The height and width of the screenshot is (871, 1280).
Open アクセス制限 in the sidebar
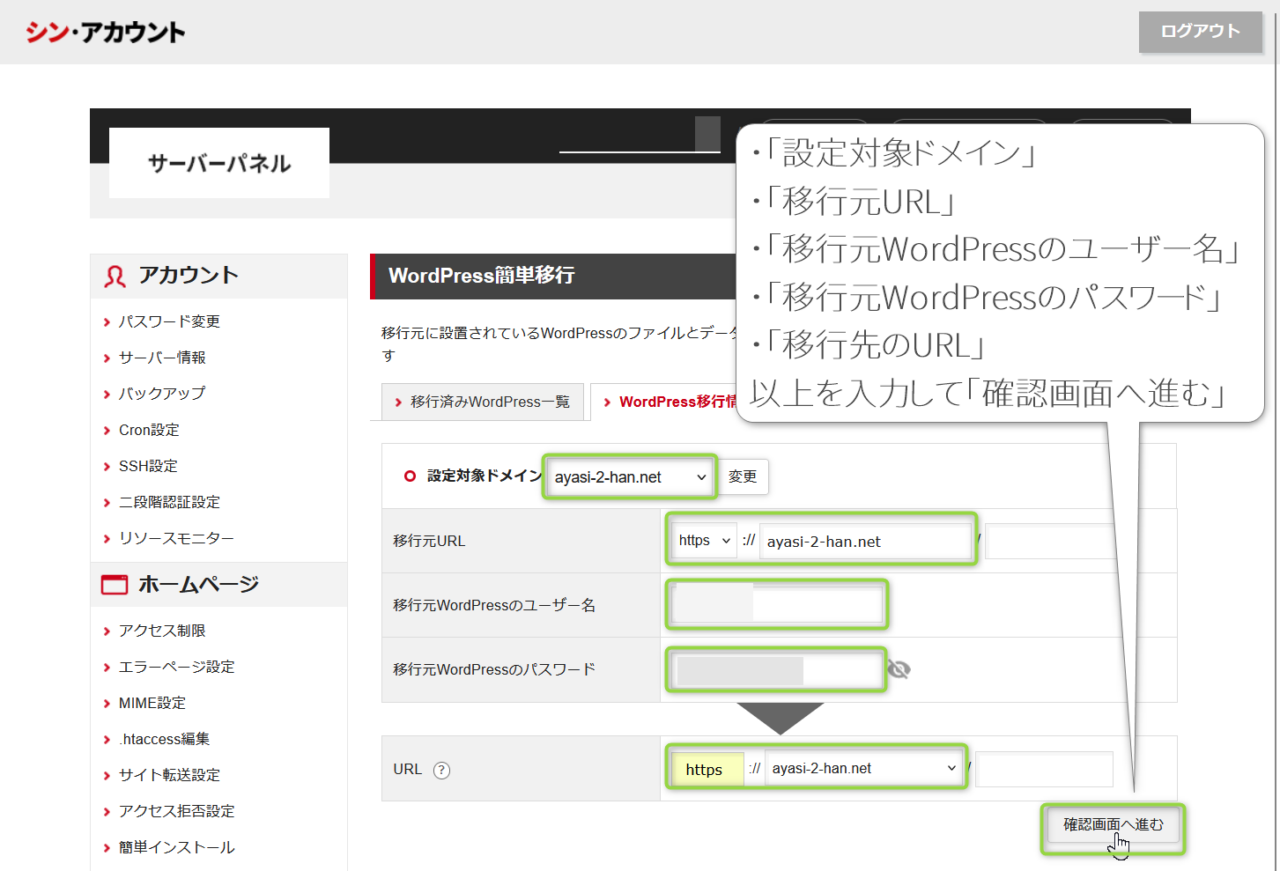click(162, 631)
